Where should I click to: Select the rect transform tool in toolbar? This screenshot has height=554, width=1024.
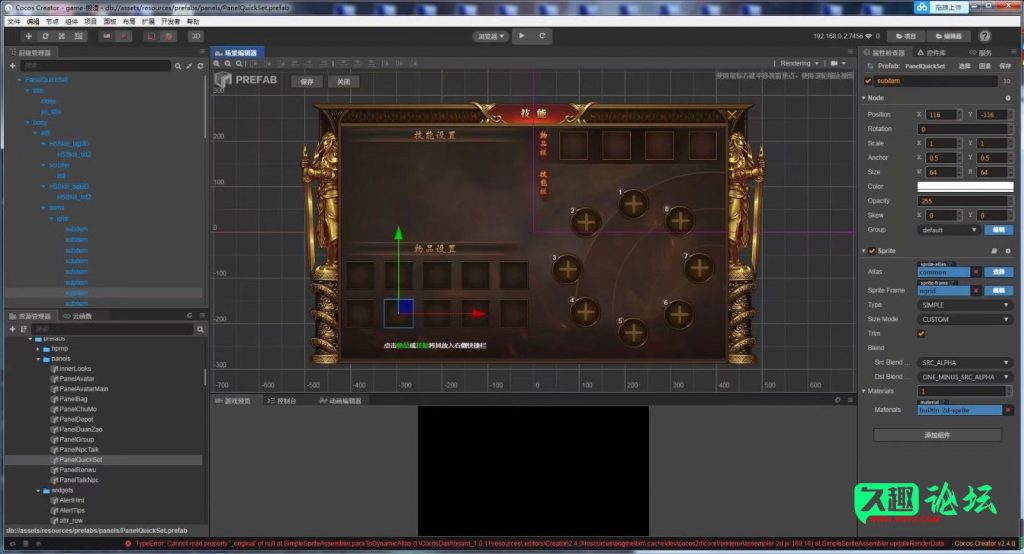78,37
